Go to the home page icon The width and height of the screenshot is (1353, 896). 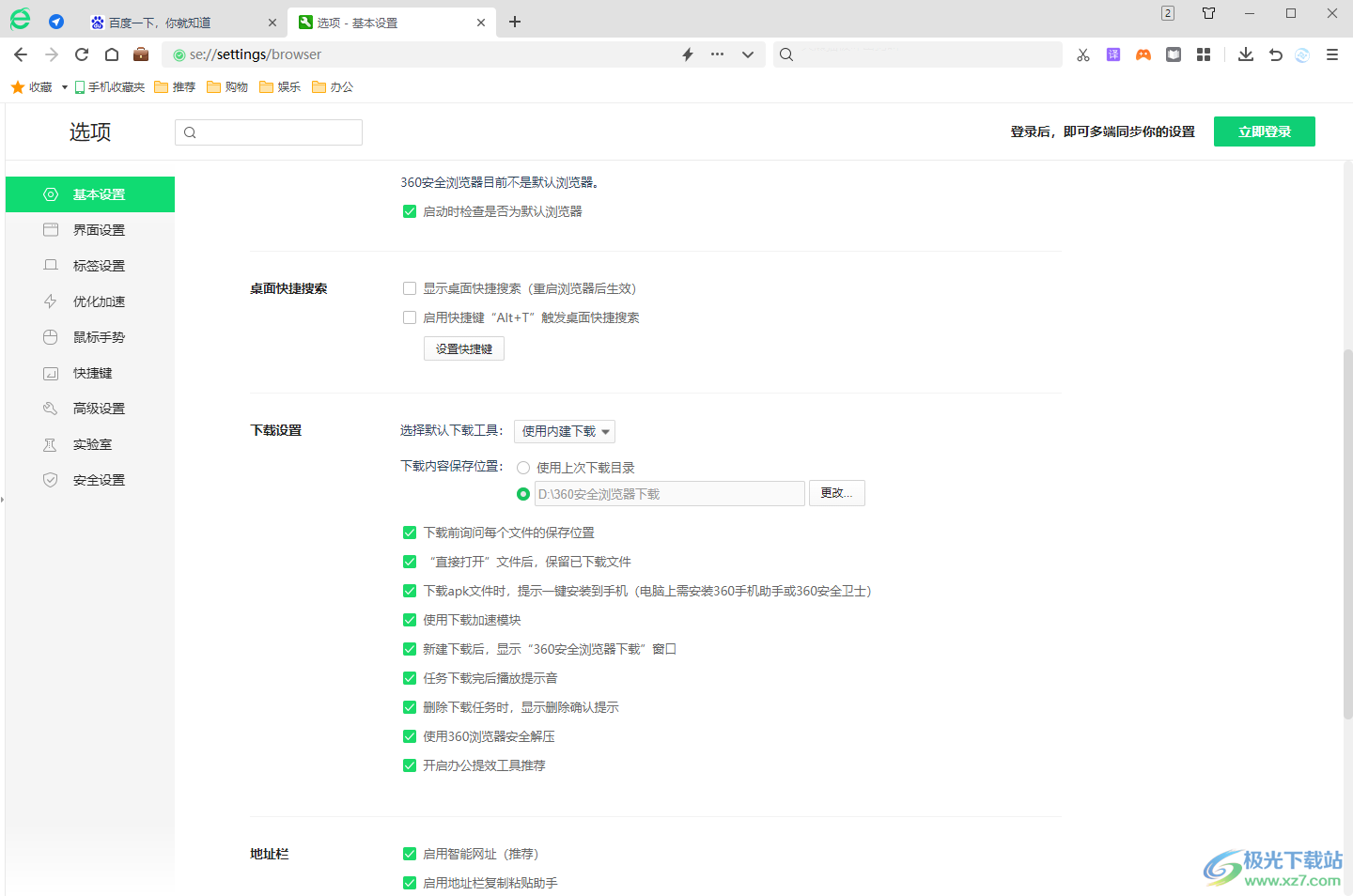click(112, 54)
